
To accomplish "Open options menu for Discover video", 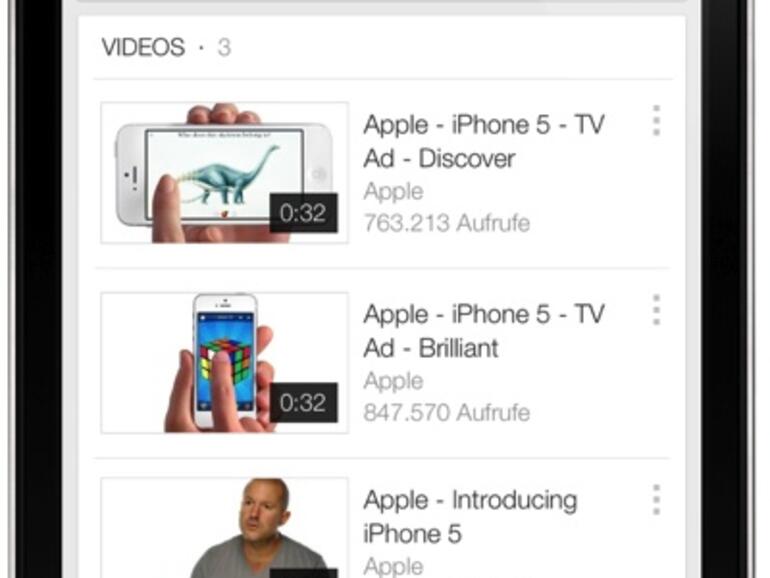I will [657, 120].
